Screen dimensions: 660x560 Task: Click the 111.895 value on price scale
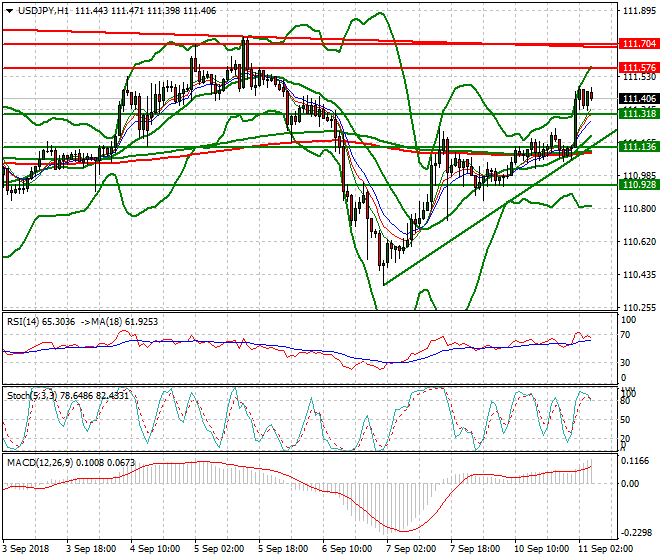(x=638, y=12)
